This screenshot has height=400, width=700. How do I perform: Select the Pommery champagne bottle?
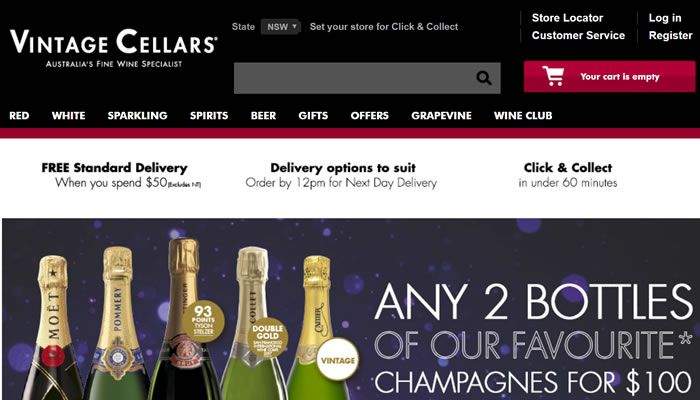pyautogui.click(x=117, y=324)
